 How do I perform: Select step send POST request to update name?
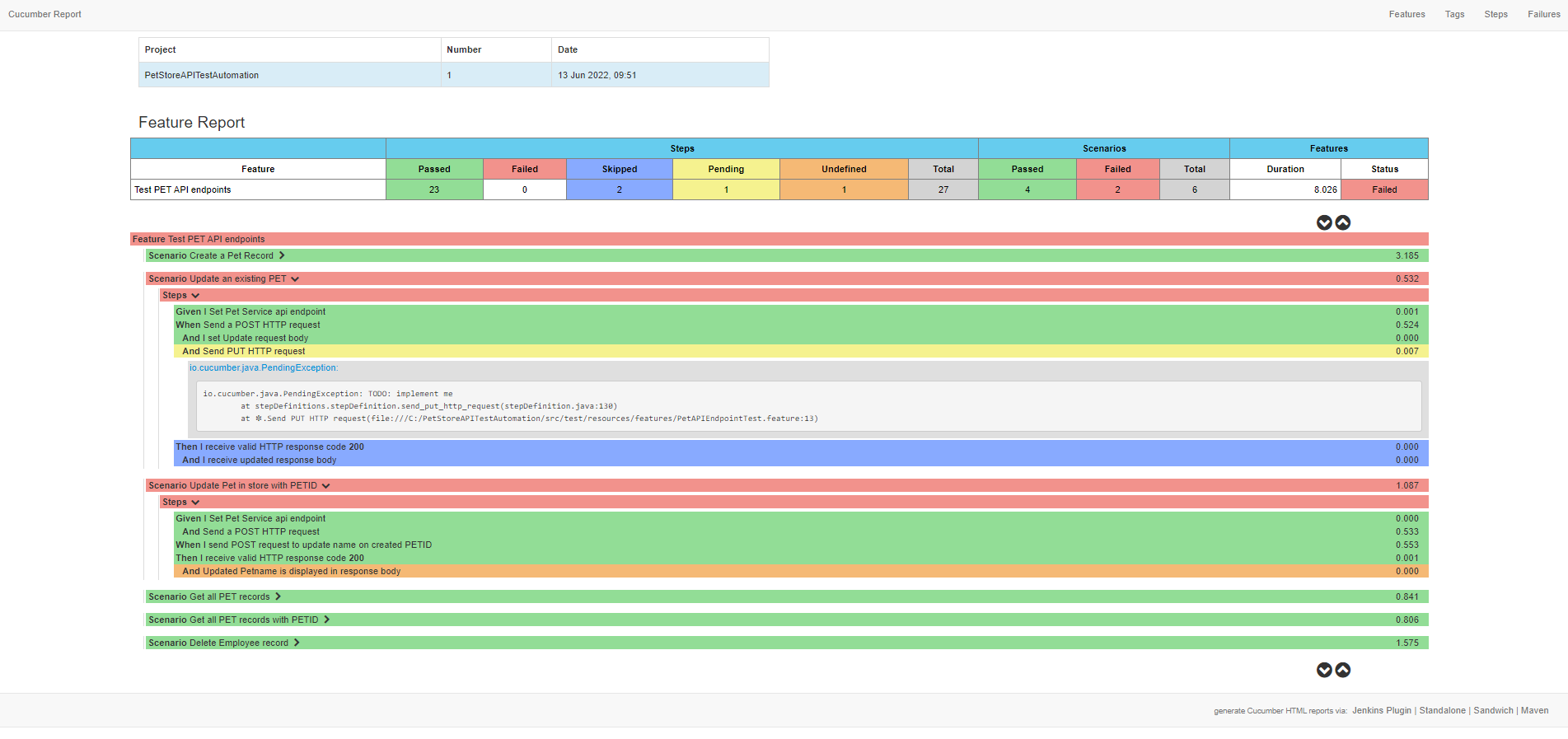(x=801, y=545)
